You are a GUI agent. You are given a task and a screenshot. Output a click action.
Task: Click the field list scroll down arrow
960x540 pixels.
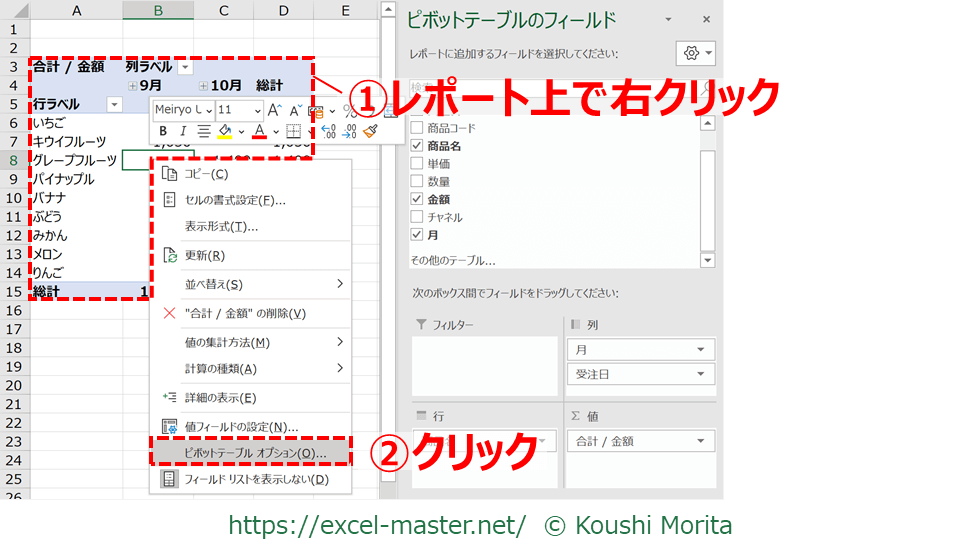(708, 260)
